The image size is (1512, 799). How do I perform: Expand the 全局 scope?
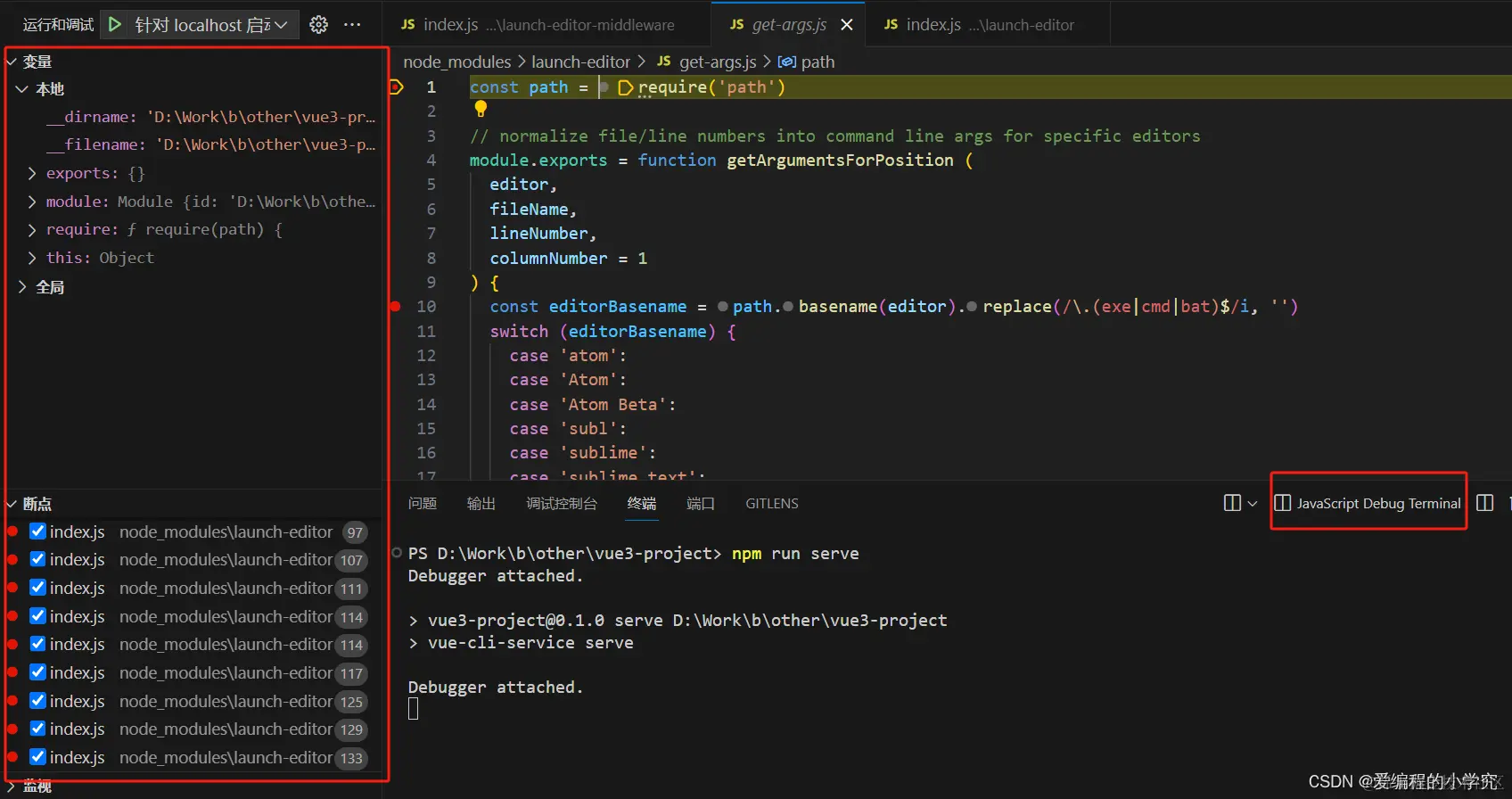pos(22,287)
